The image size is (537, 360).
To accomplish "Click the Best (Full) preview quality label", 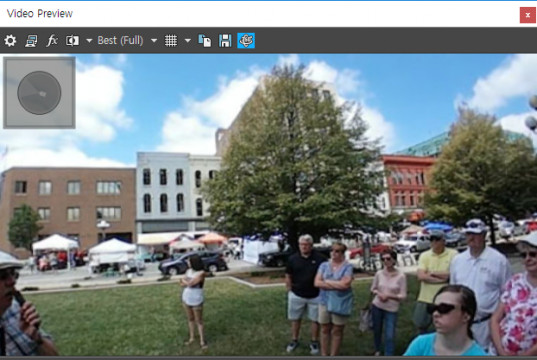I will click(120, 40).
